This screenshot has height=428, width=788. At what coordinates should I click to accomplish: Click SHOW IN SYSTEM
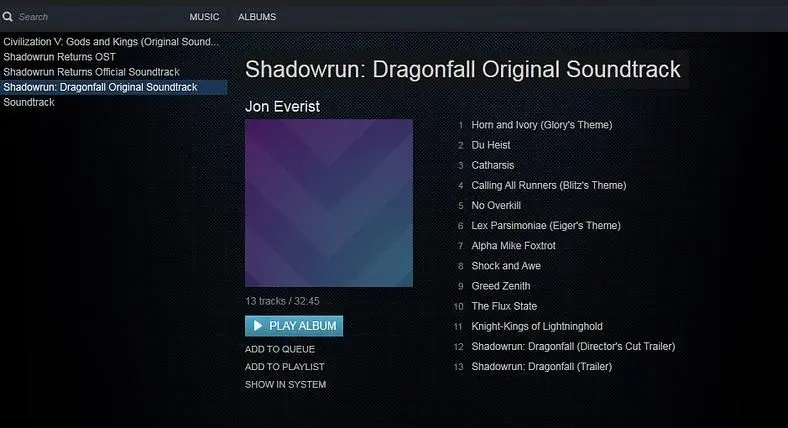(x=285, y=384)
